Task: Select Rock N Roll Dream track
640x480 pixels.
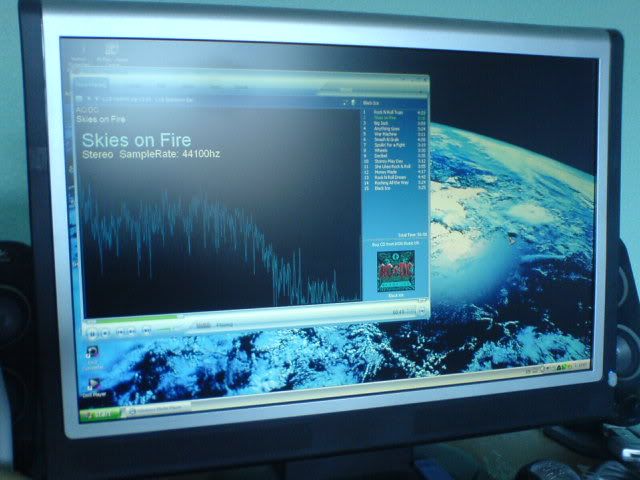Action: [x=394, y=178]
